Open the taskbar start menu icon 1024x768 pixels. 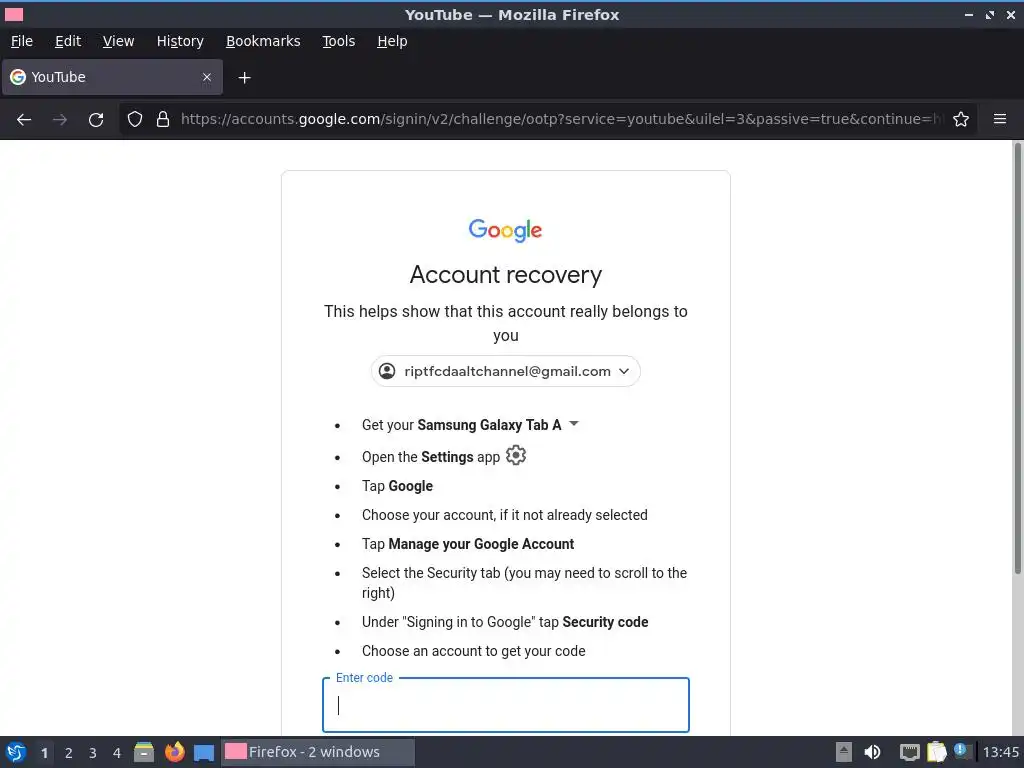click(x=16, y=752)
